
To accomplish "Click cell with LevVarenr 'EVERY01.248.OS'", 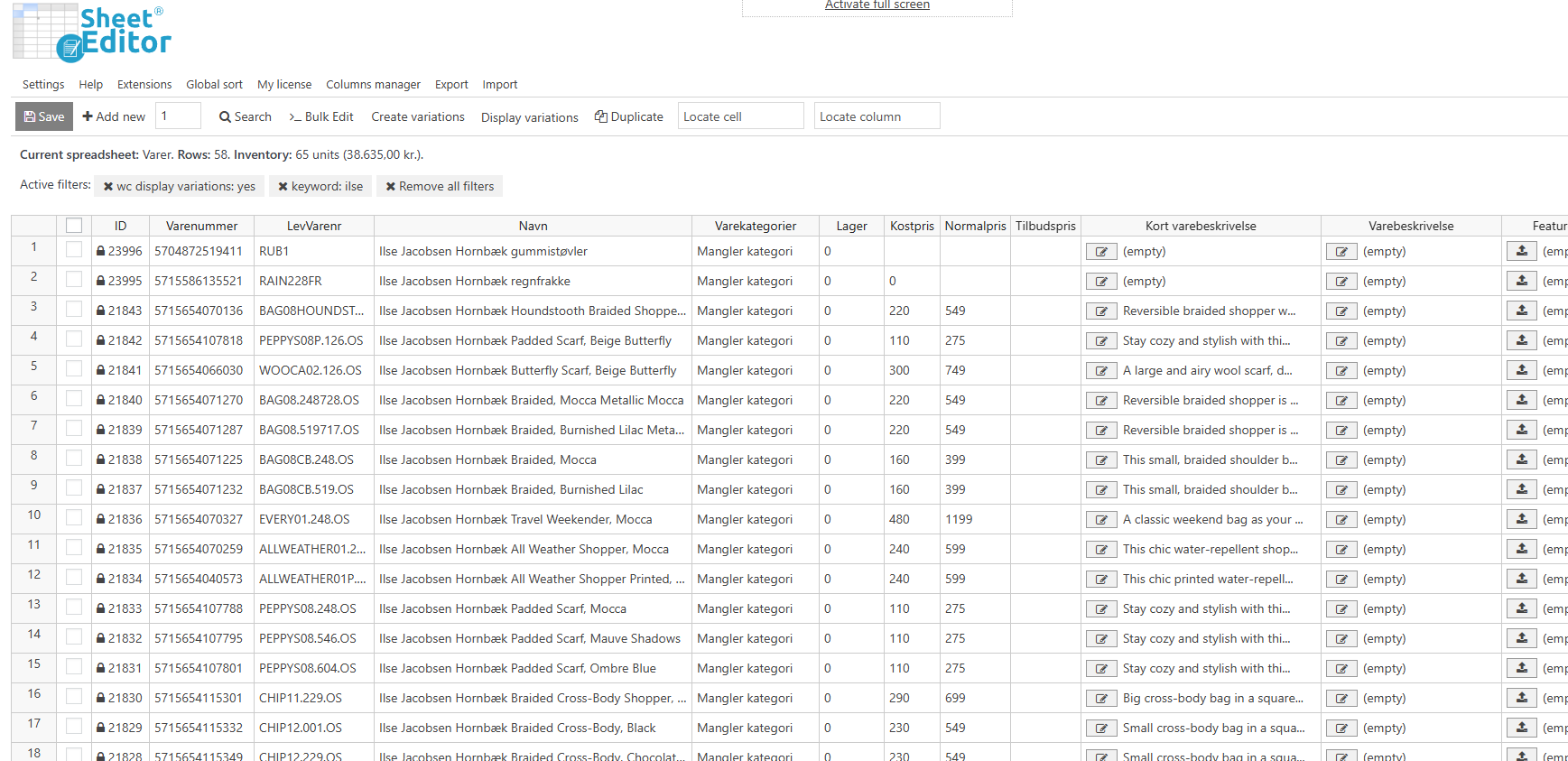I will [x=313, y=519].
